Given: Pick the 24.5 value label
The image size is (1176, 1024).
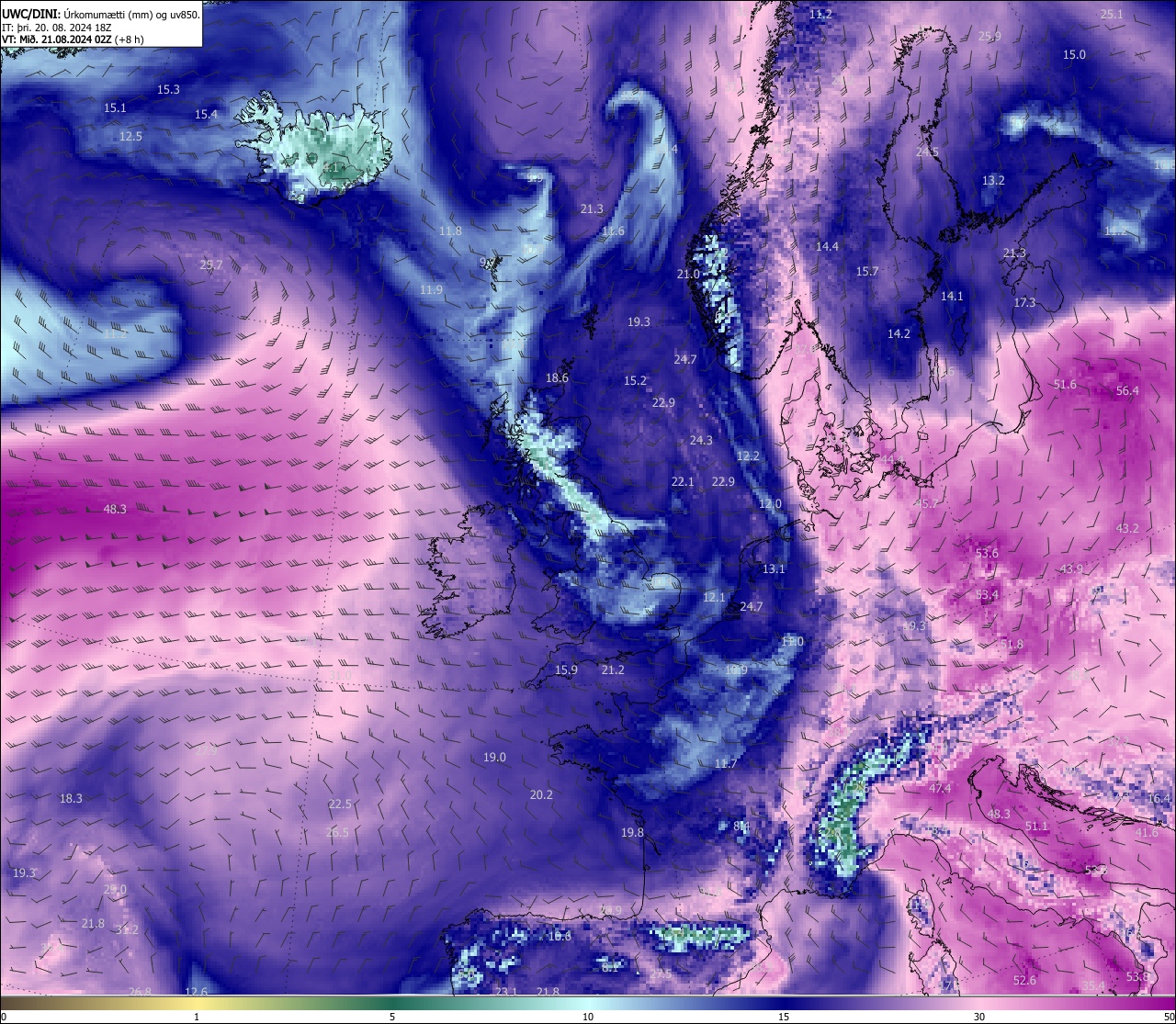Looking at the screenshot, I should pyautogui.click(x=927, y=152).
